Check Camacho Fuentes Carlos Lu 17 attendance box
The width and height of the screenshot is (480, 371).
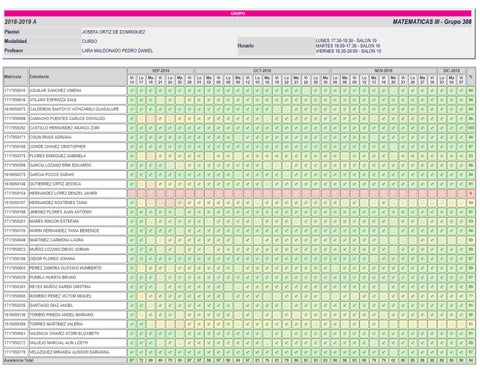click(141, 119)
